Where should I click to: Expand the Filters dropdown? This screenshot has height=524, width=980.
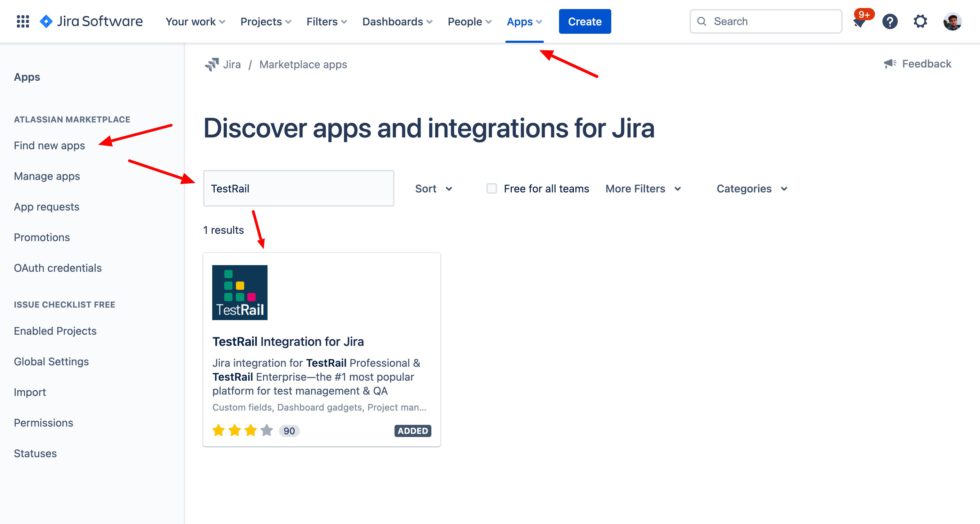[x=326, y=21]
